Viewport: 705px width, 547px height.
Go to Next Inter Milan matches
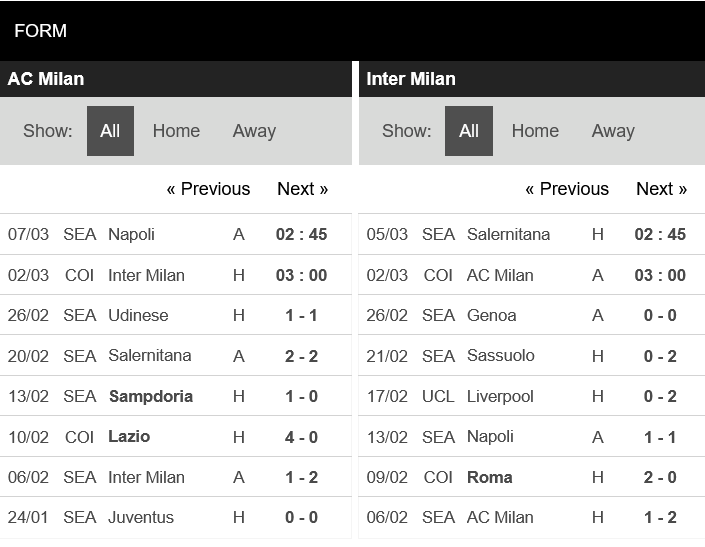point(661,189)
